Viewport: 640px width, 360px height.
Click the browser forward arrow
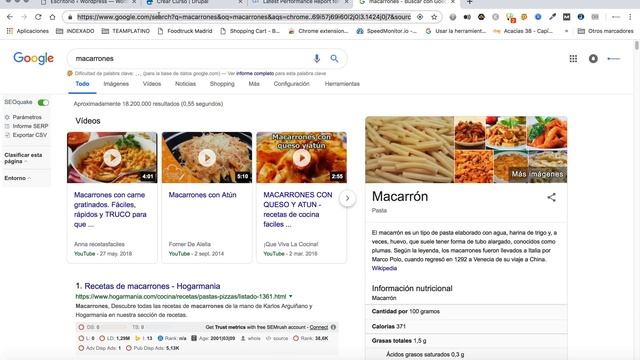point(24,17)
